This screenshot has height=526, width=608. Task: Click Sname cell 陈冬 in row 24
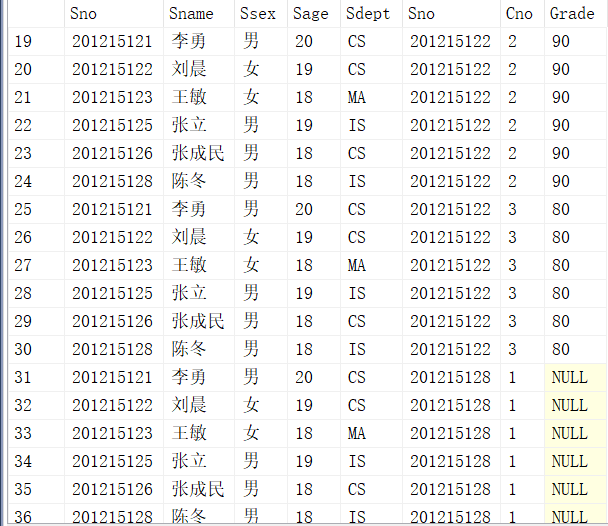click(199, 181)
